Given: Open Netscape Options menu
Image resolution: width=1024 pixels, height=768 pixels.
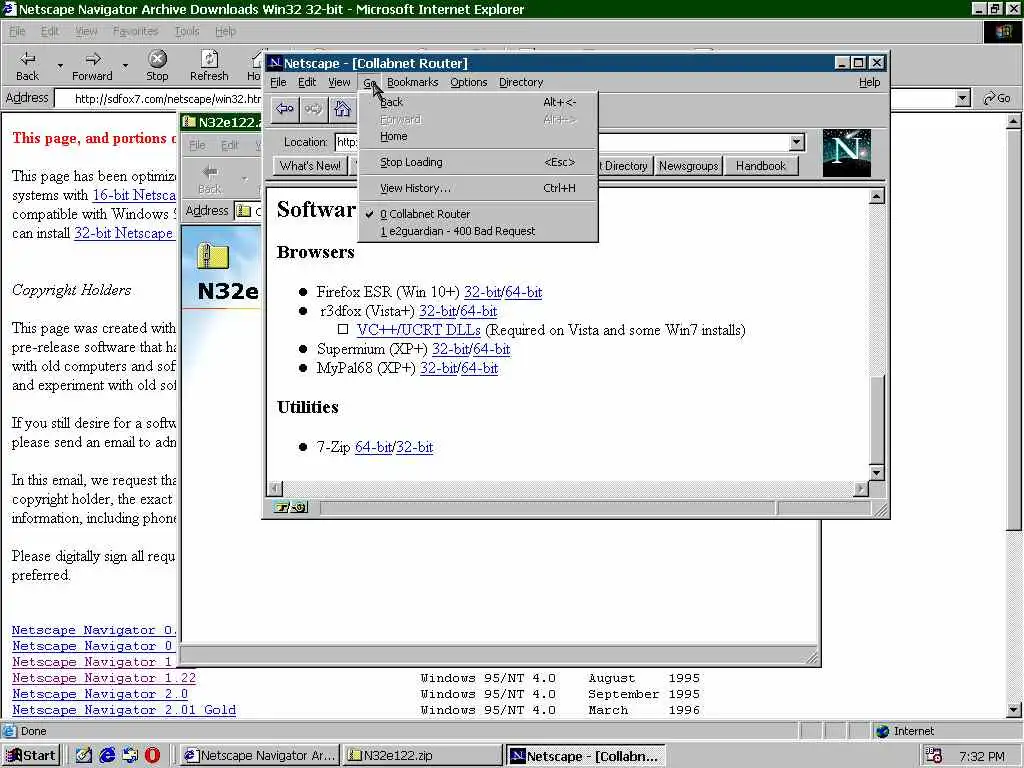Looking at the screenshot, I should pyautogui.click(x=468, y=82).
